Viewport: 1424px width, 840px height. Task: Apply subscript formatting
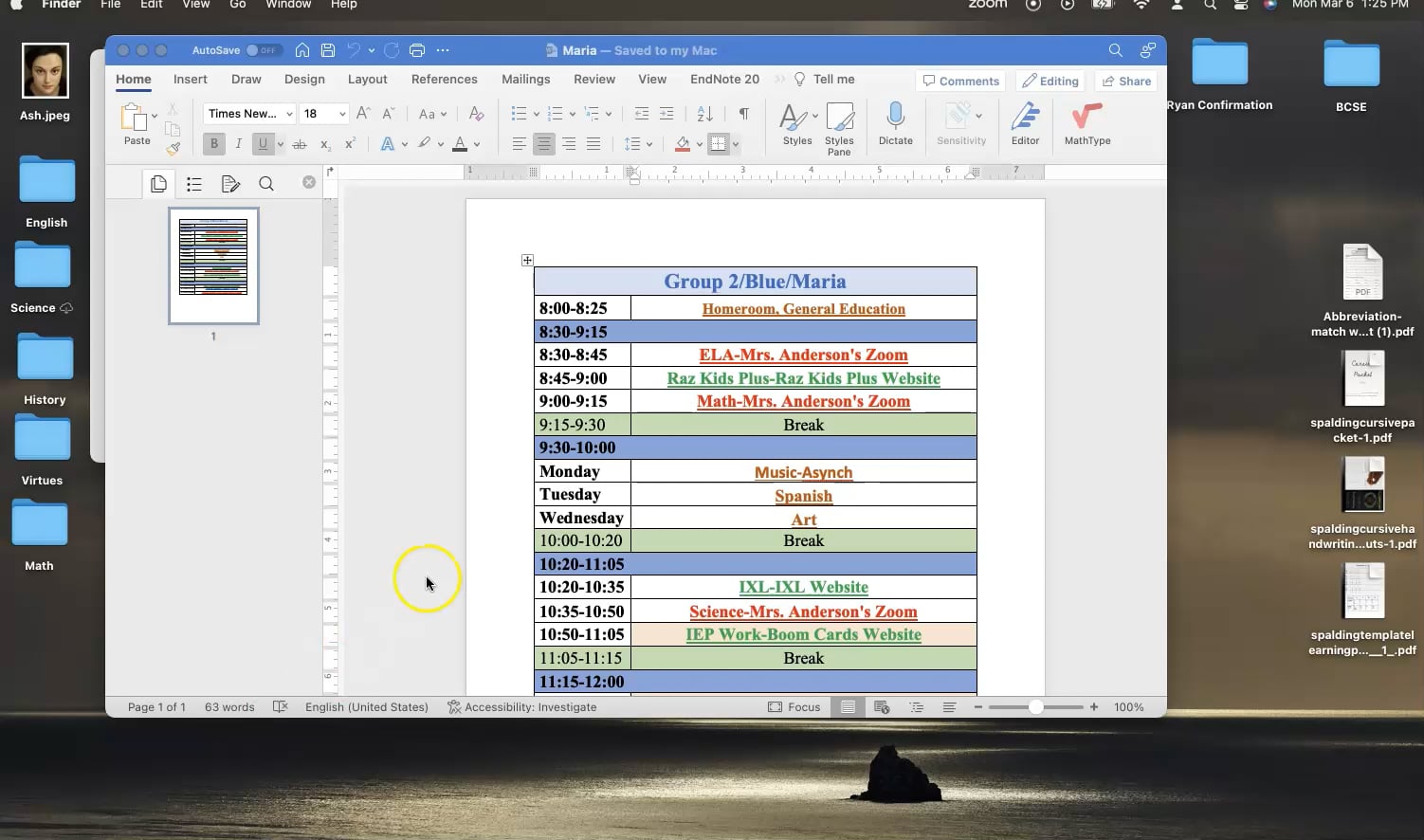325,144
